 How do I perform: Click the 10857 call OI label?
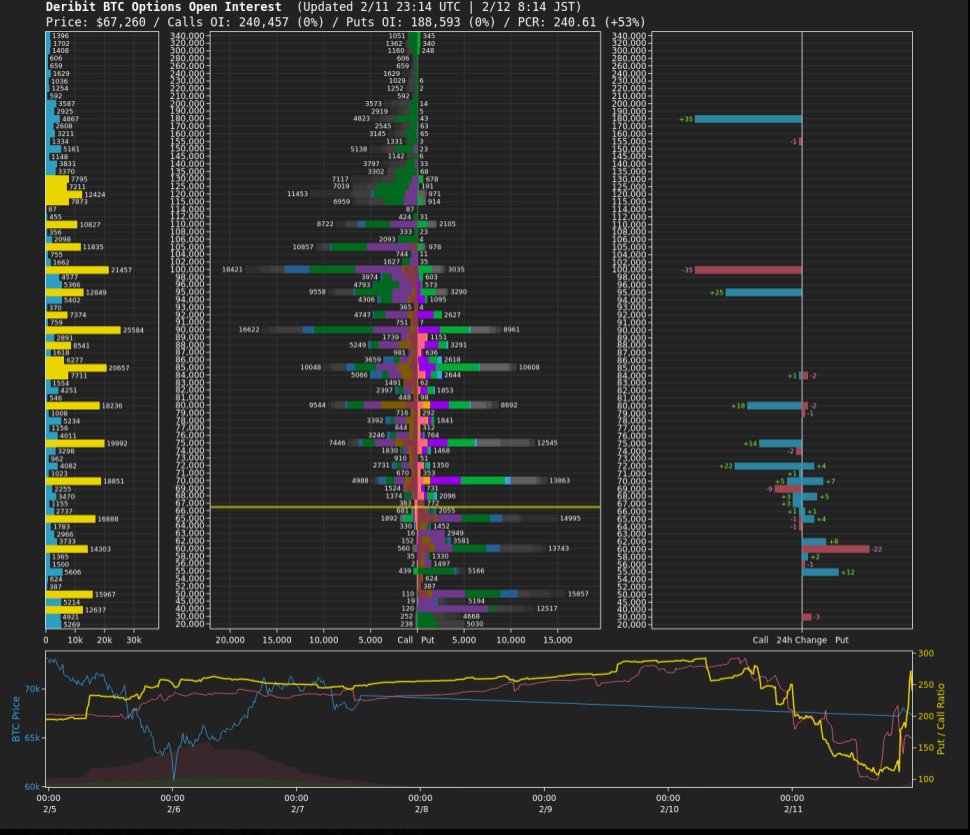pyautogui.click(x=303, y=247)
